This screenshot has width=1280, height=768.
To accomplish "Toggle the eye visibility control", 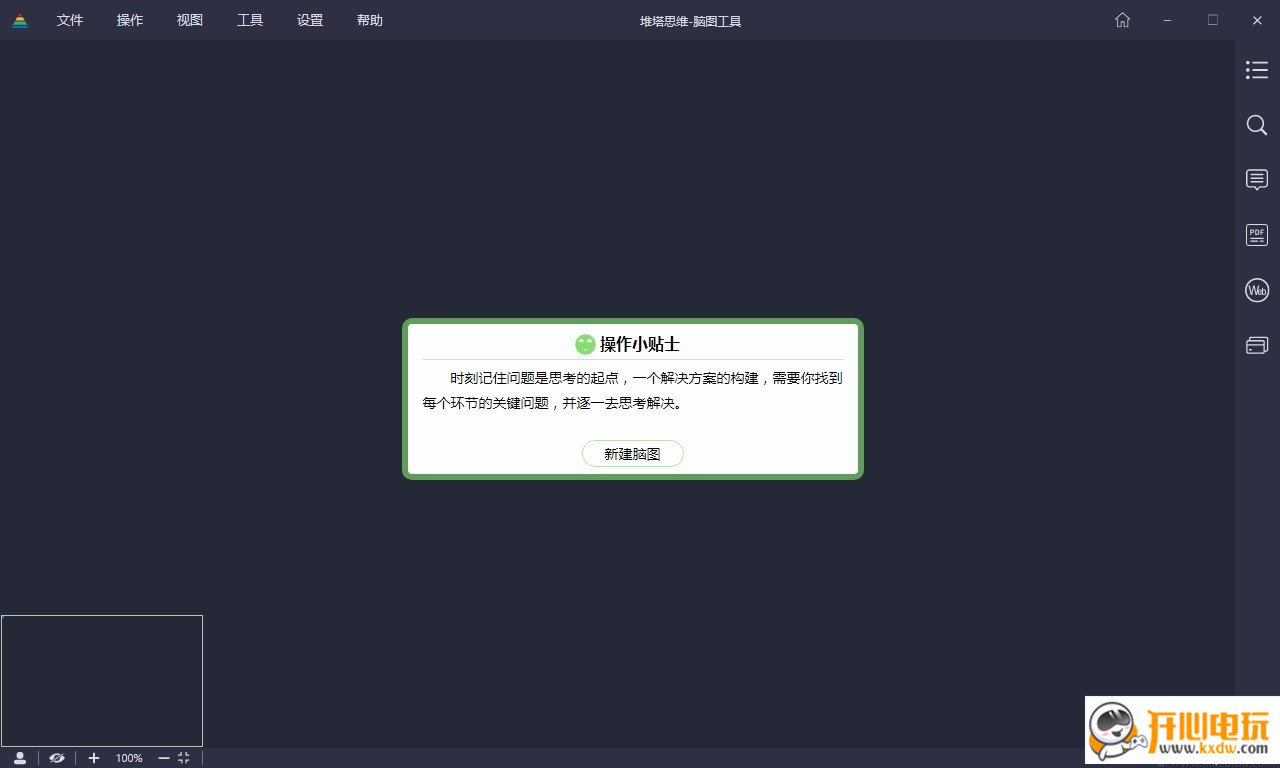I will click(x=57, y=757).
